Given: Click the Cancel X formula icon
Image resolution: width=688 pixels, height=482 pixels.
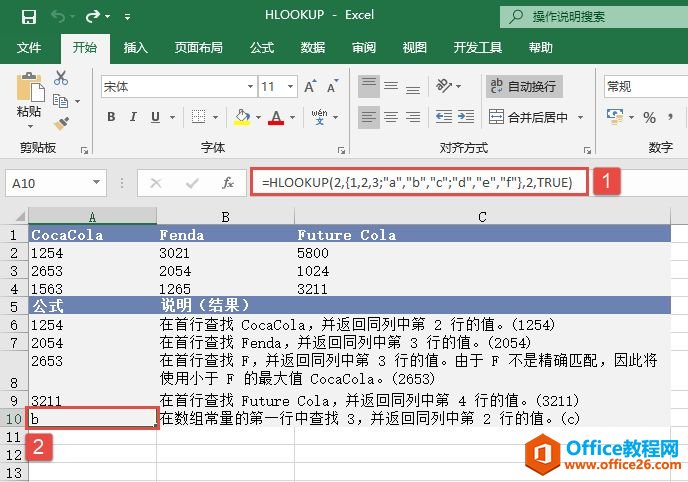Looking at the screenshot, I should click(156, 183).
